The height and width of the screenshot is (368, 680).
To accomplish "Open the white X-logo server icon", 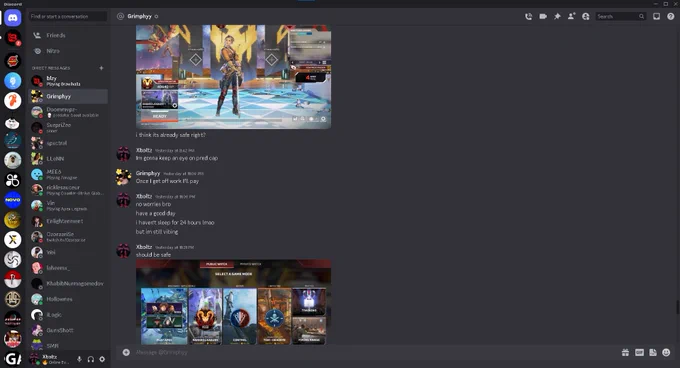I will [x=13, y=240].
